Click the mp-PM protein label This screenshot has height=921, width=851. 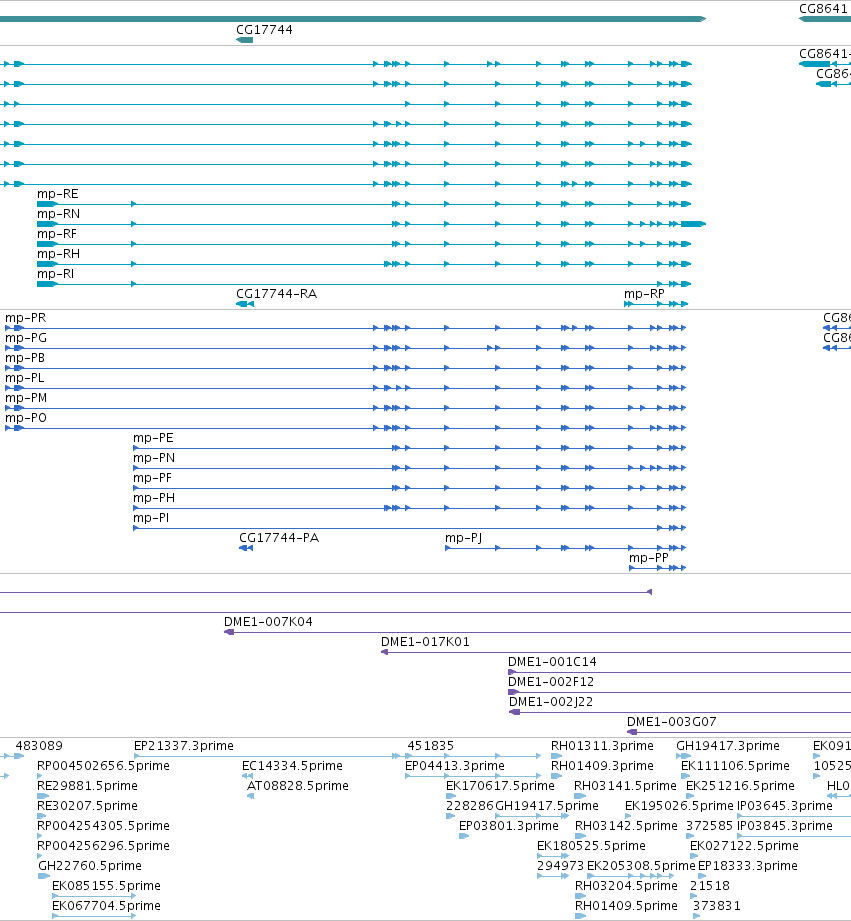26,398
